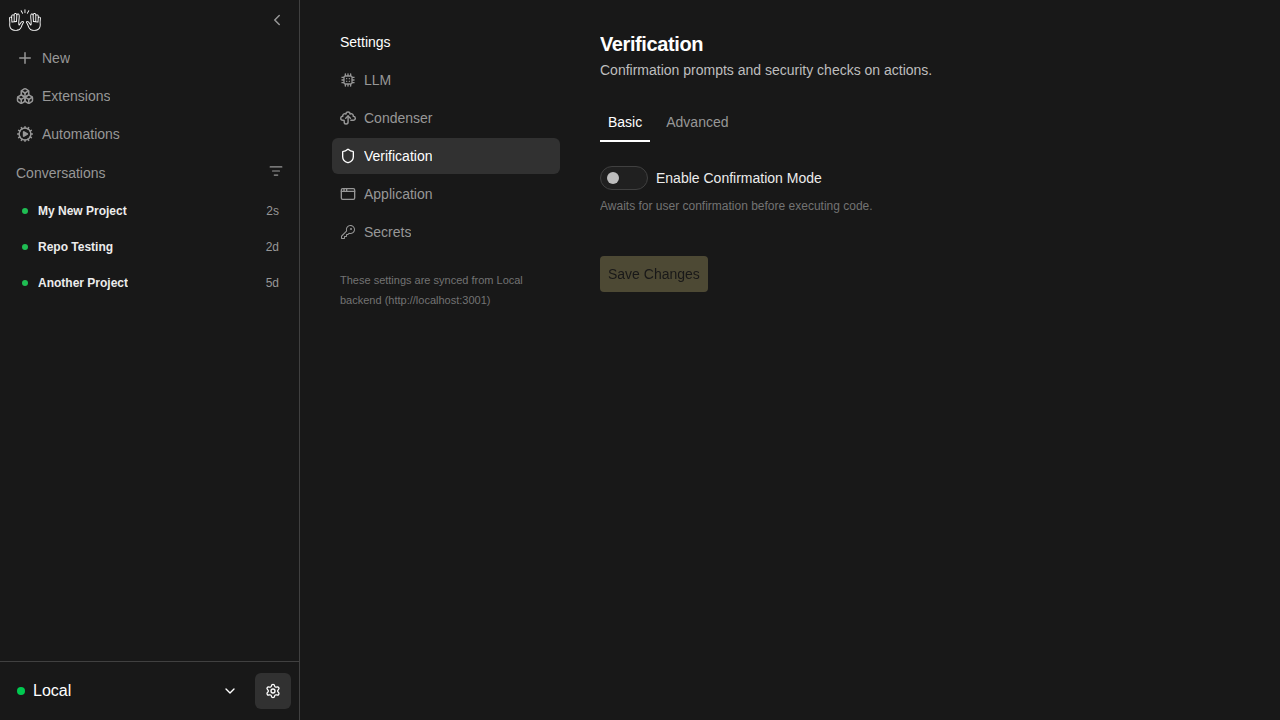Open the Extensions page
Screen dimensions: 1280x720
pos(150,96)
